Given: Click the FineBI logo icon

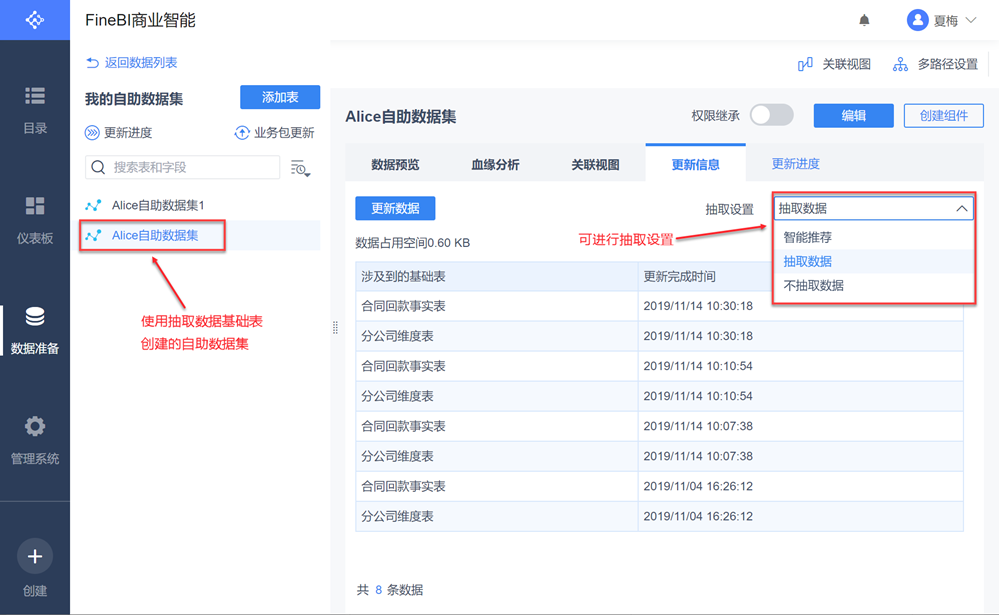Looking at the screenshot, I should pyautogui.click(x=34, y=20).
